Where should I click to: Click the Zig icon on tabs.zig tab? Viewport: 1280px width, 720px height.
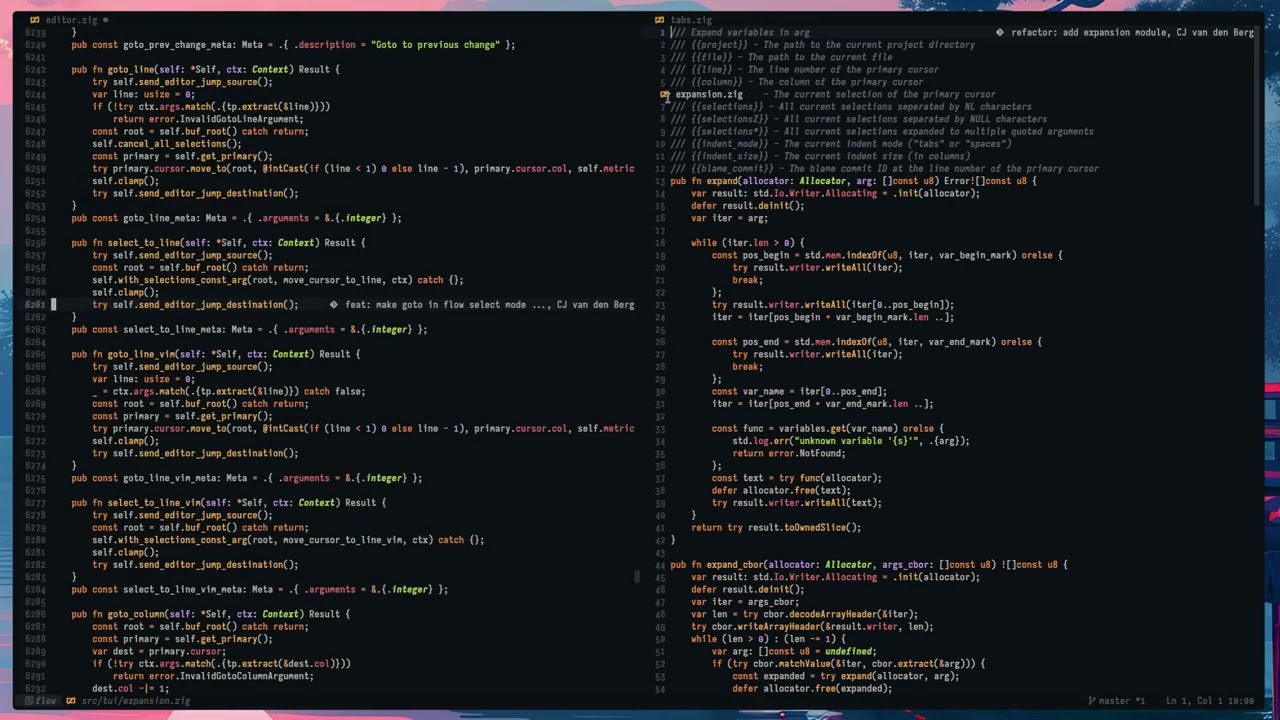(660, 19)
